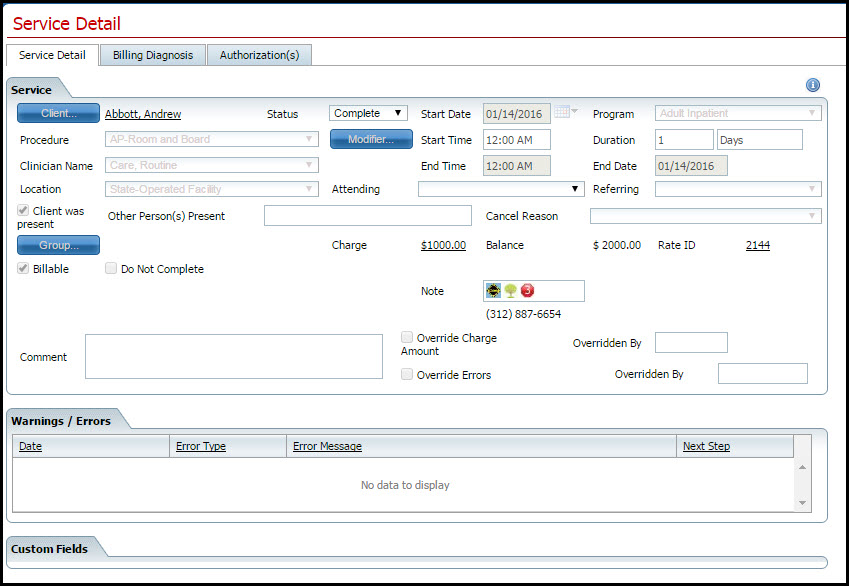Uncheck the Client was present checkbox

[x=22, y=210]
